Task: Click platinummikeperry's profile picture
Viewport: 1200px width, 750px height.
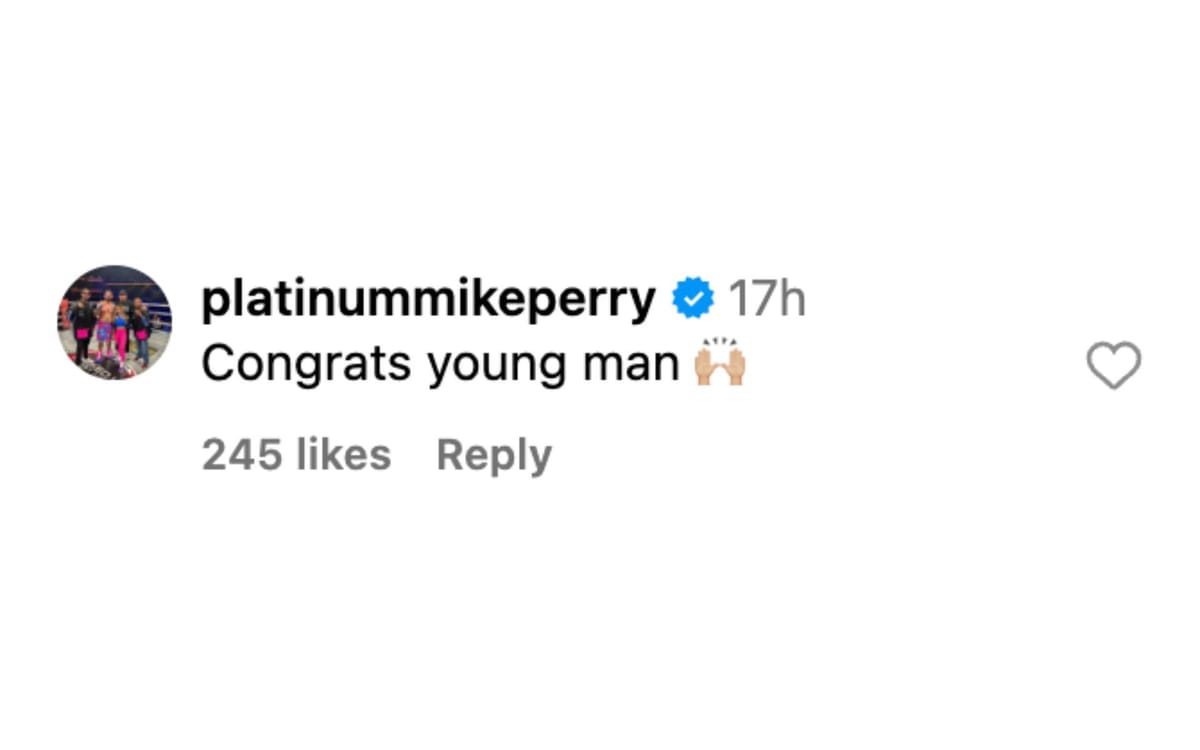Action: point(113,317)
